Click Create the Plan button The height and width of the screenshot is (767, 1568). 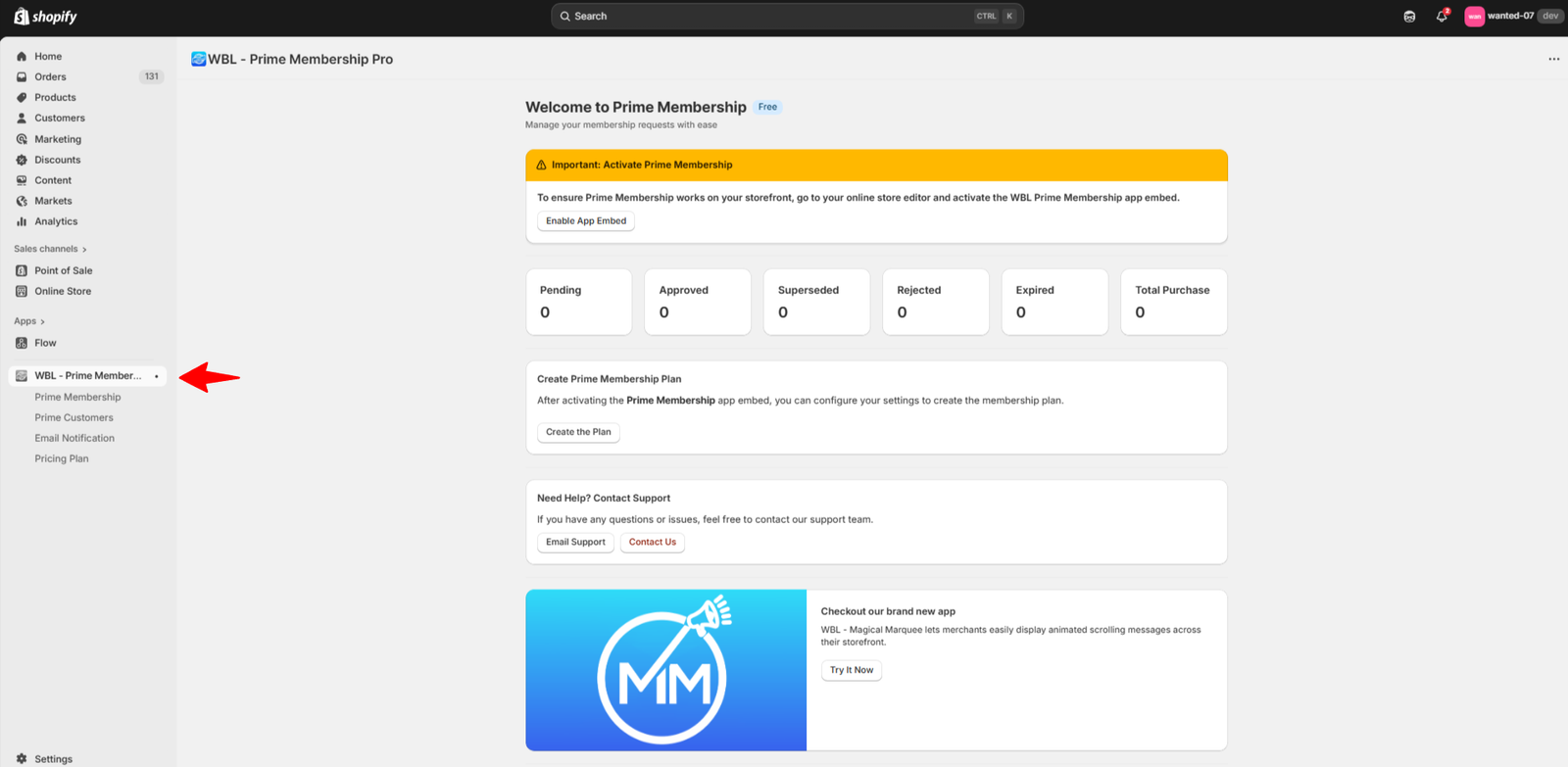click(x=578, y=432)
